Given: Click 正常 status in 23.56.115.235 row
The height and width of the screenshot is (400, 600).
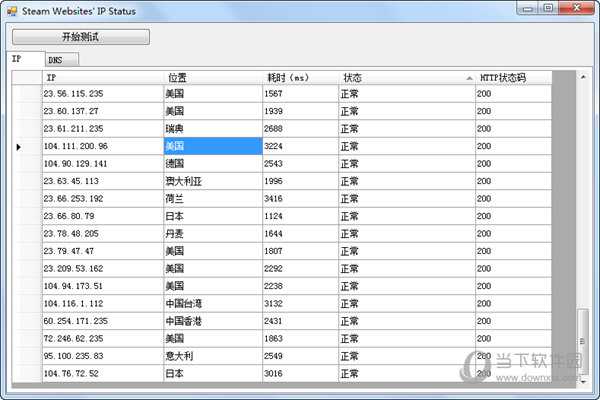Looking at the screenshot, I should pos(407,94).
